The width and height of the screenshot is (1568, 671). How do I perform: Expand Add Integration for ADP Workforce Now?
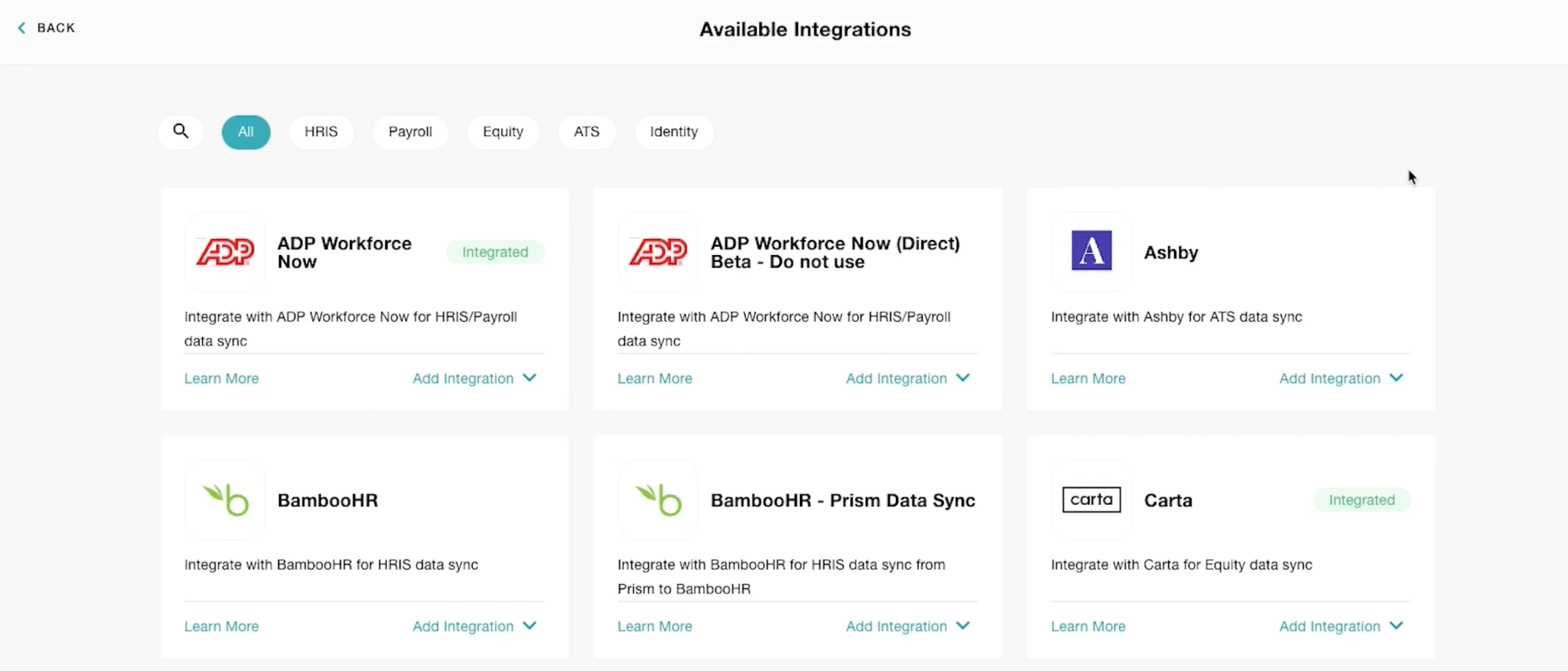click(475, 378)
